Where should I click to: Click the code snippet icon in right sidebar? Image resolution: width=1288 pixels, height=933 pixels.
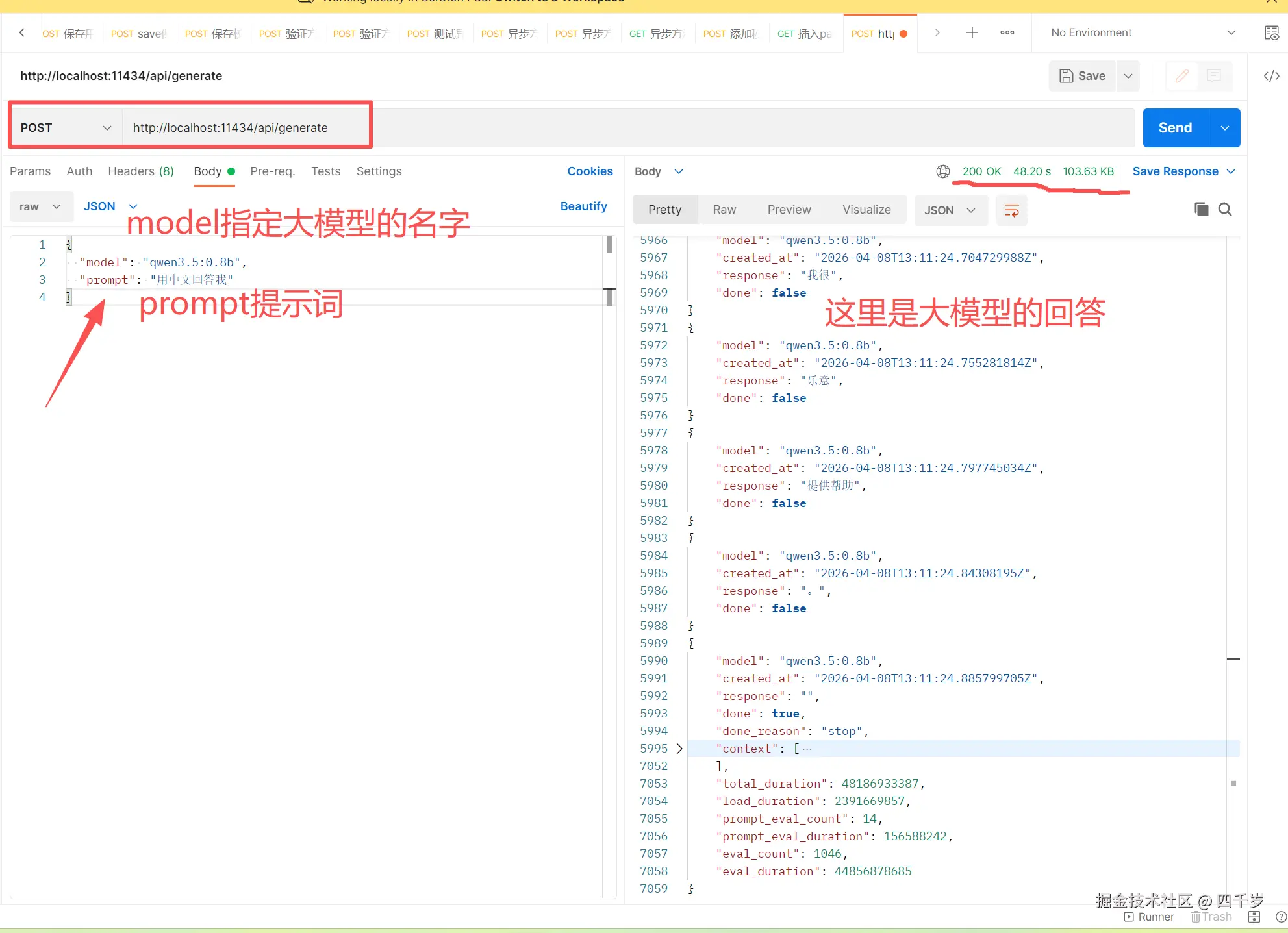tap(1271, 76)
